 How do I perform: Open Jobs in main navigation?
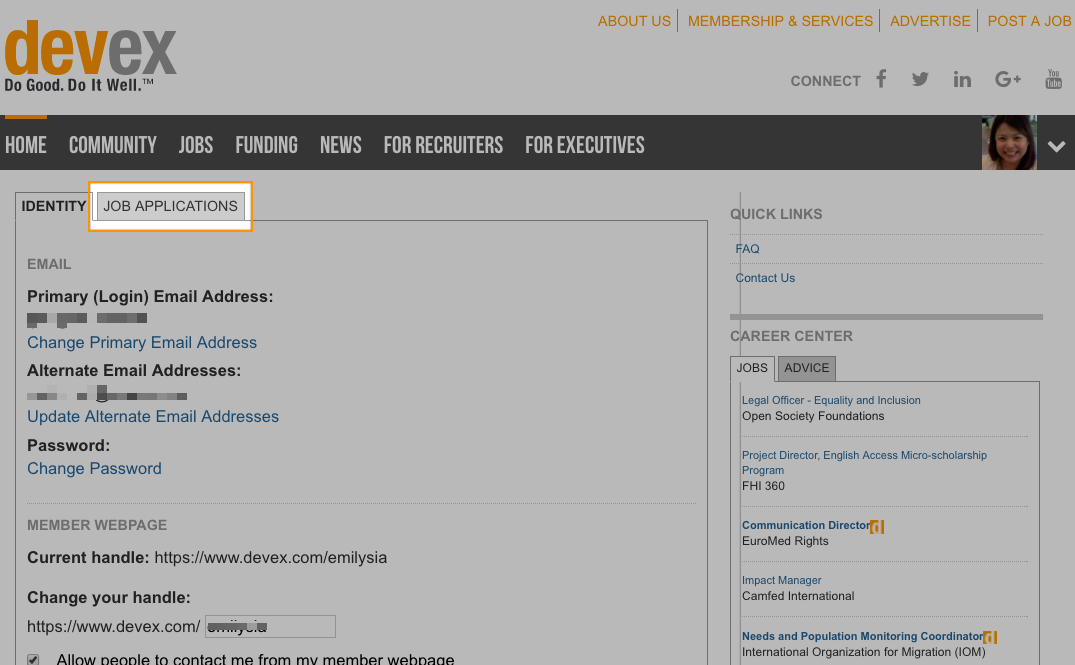[196, 145]
